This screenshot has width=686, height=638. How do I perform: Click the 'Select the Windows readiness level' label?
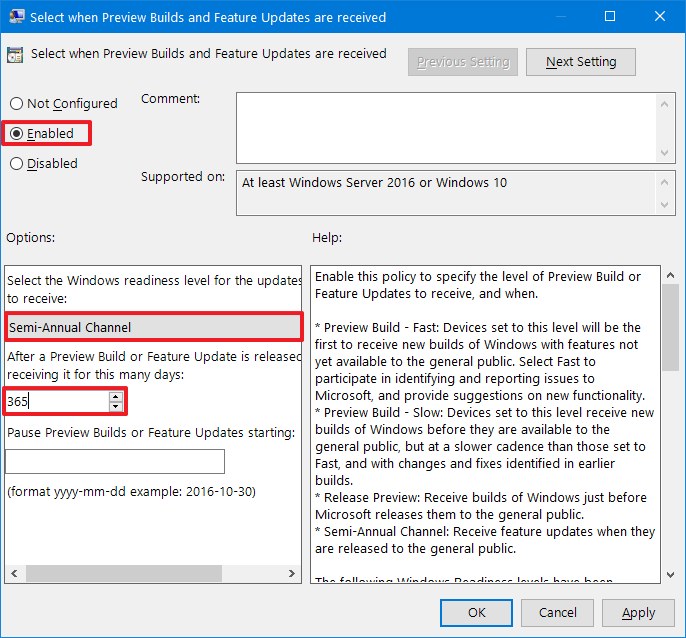[x=154, y=289]
